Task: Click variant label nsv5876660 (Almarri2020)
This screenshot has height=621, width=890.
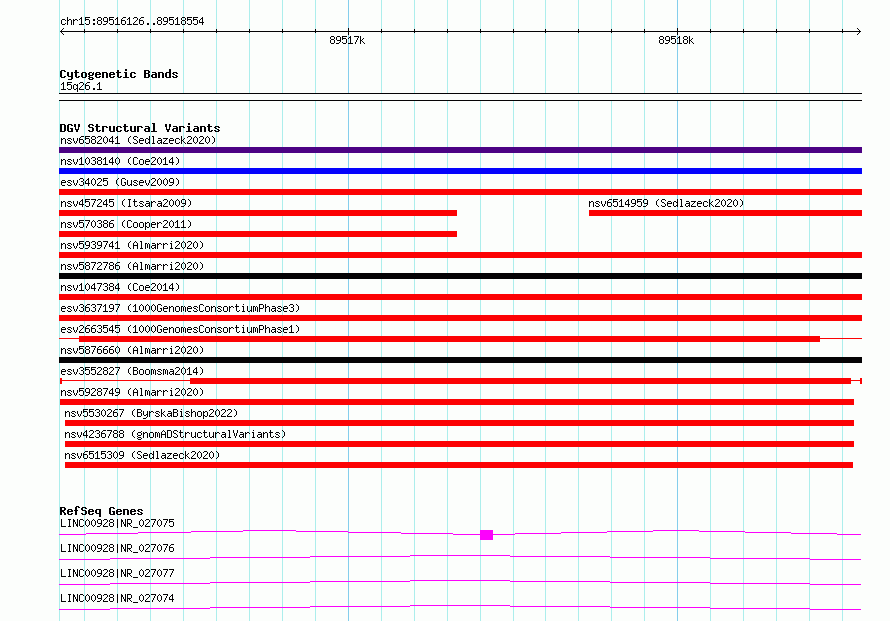Action: (x=132, y=350)
